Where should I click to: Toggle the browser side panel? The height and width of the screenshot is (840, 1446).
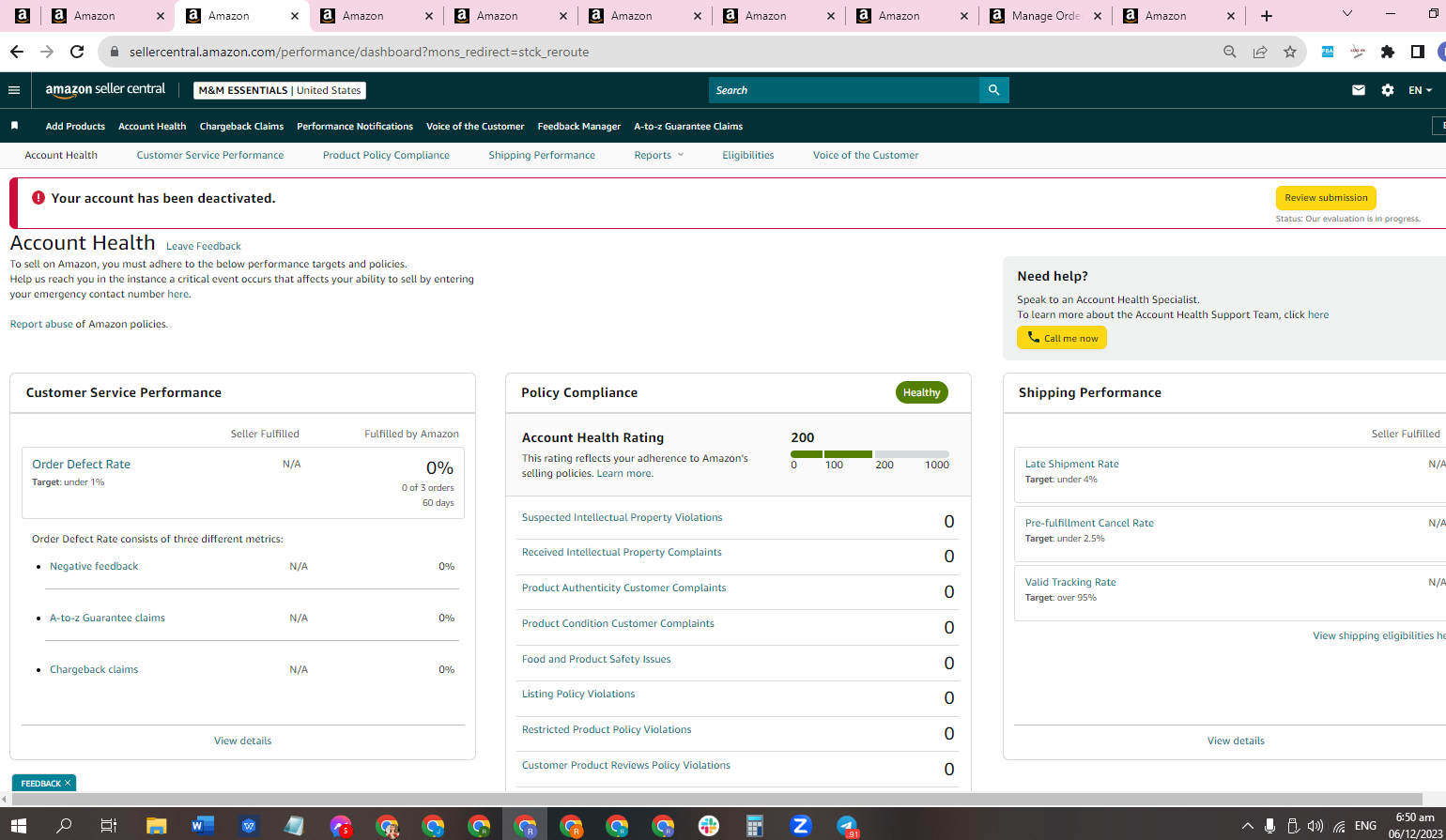tap(1418, 52)
